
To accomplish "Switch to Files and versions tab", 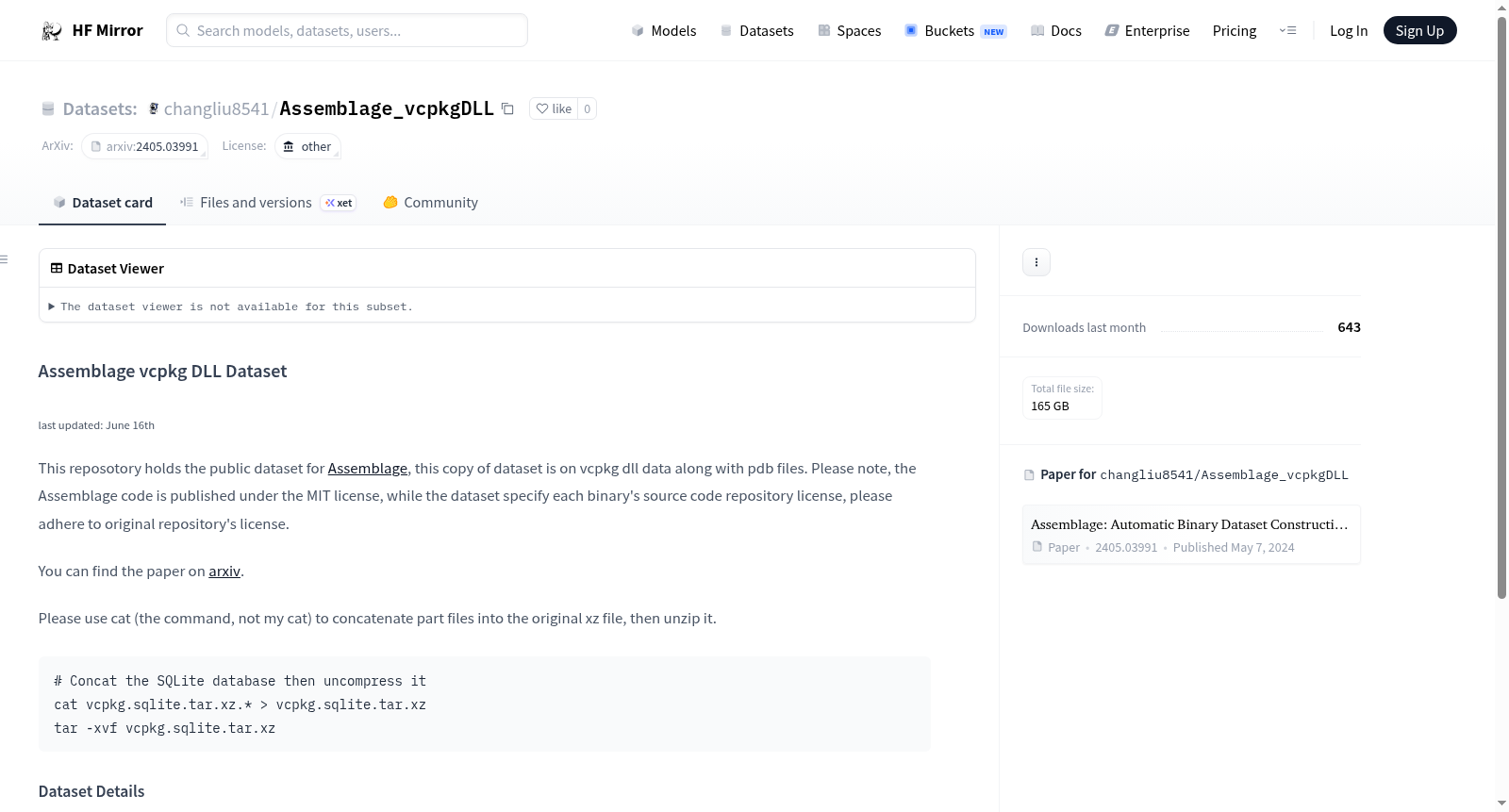I will [x=268, y=203].
